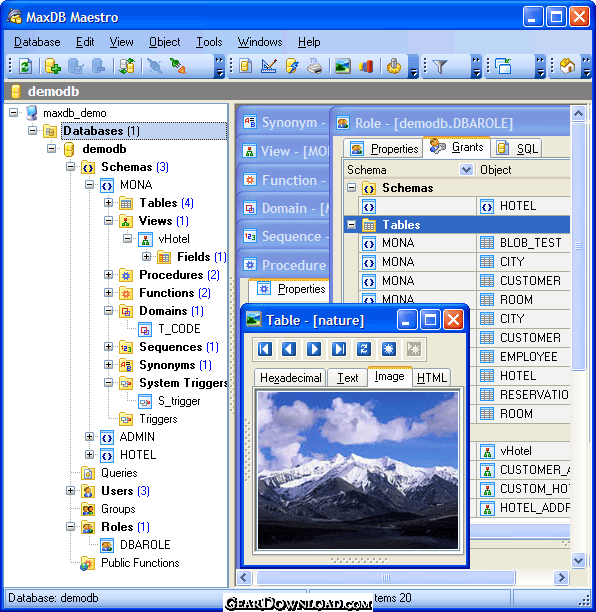Click the horizontal scrollbar thumb at bottom

tap(385, 577)
